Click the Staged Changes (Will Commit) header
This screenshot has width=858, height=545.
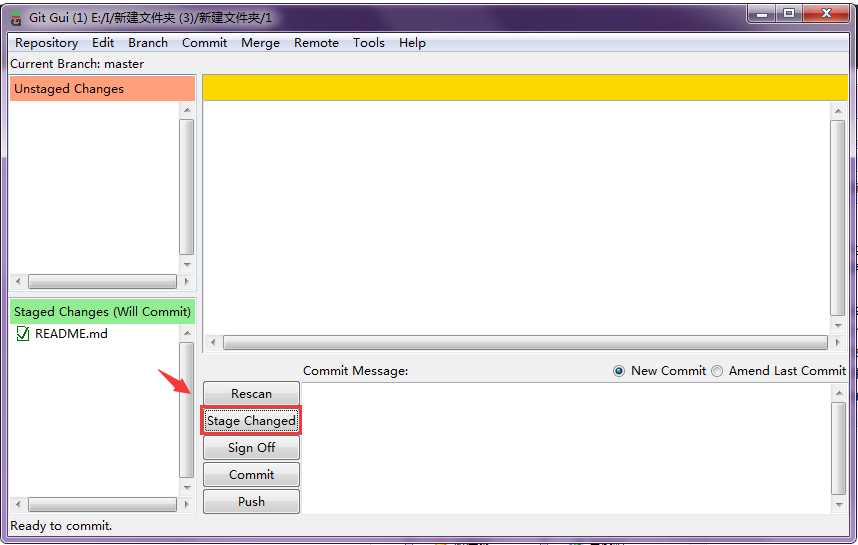[x=102, y=311]
